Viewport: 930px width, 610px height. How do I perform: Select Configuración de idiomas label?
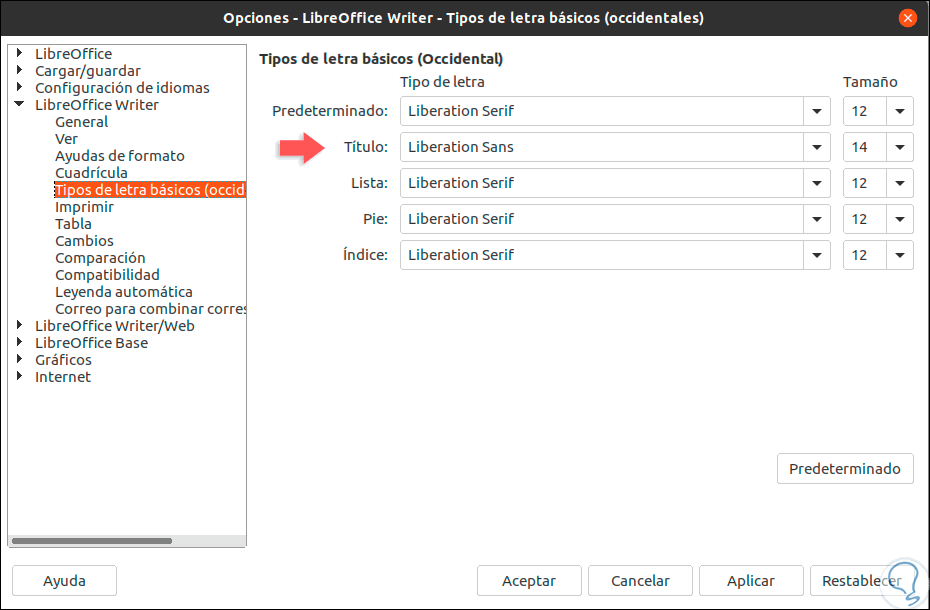tap(122, 88)
